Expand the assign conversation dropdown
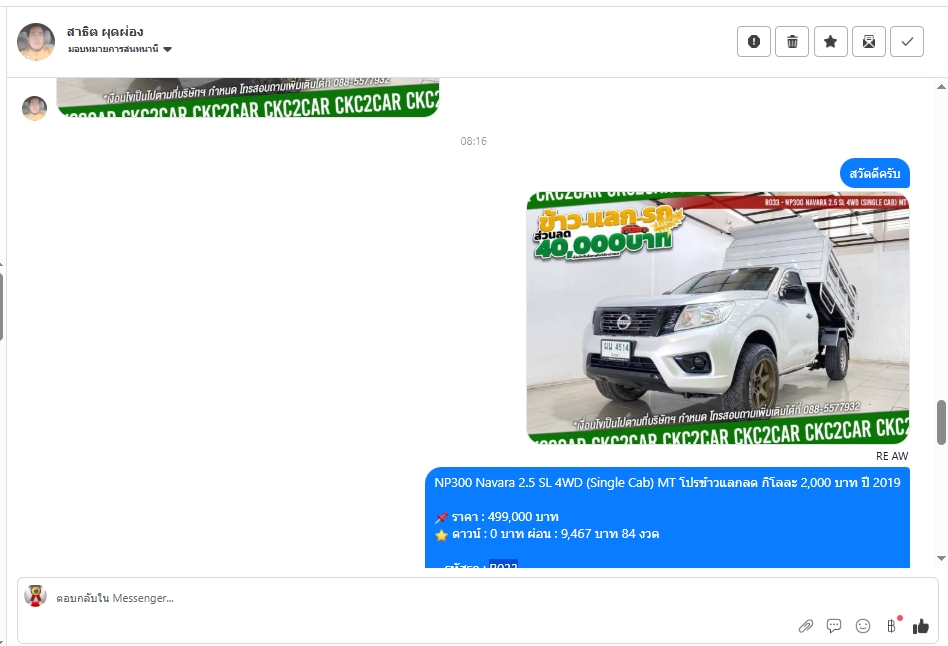This screenshot has width=948, height=646. [x=120, y=49]
